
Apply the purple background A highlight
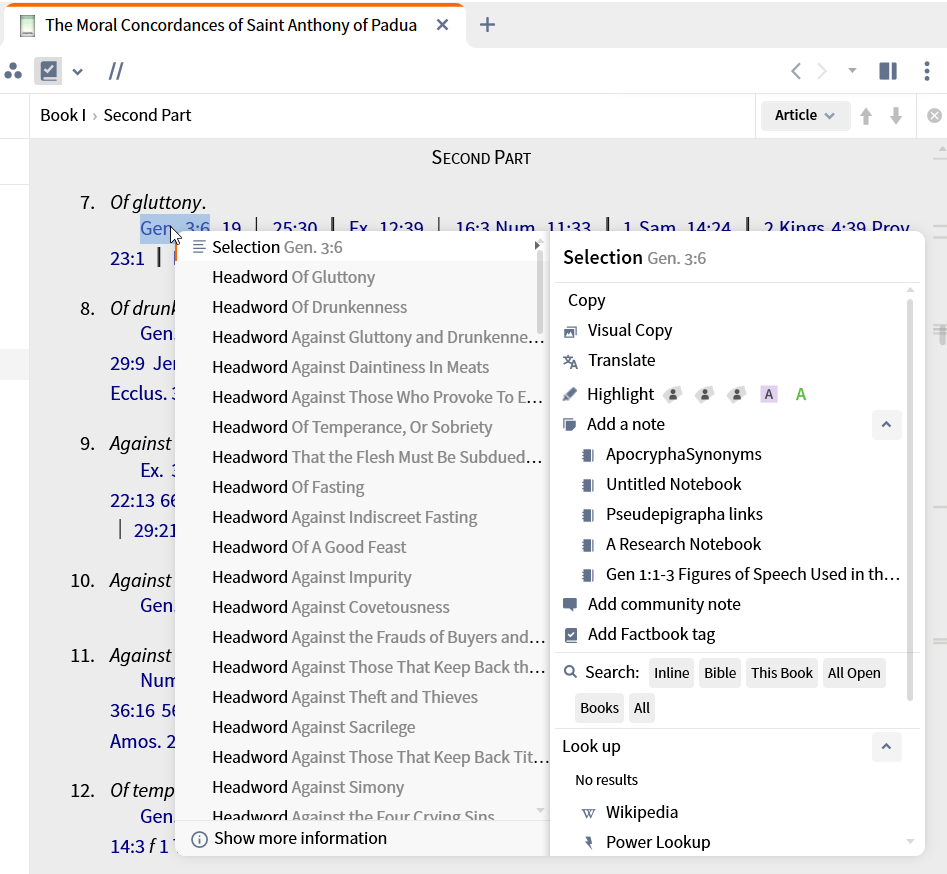(769, 394)
